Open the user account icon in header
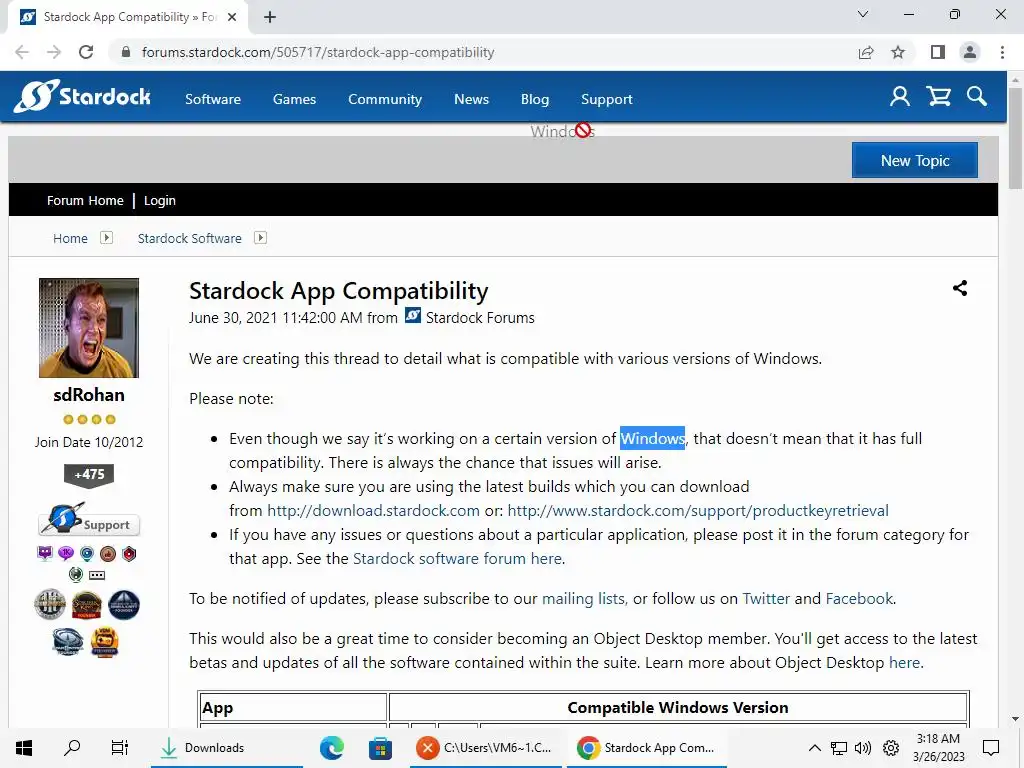1024x768 pixels. (x=899, y=97)
